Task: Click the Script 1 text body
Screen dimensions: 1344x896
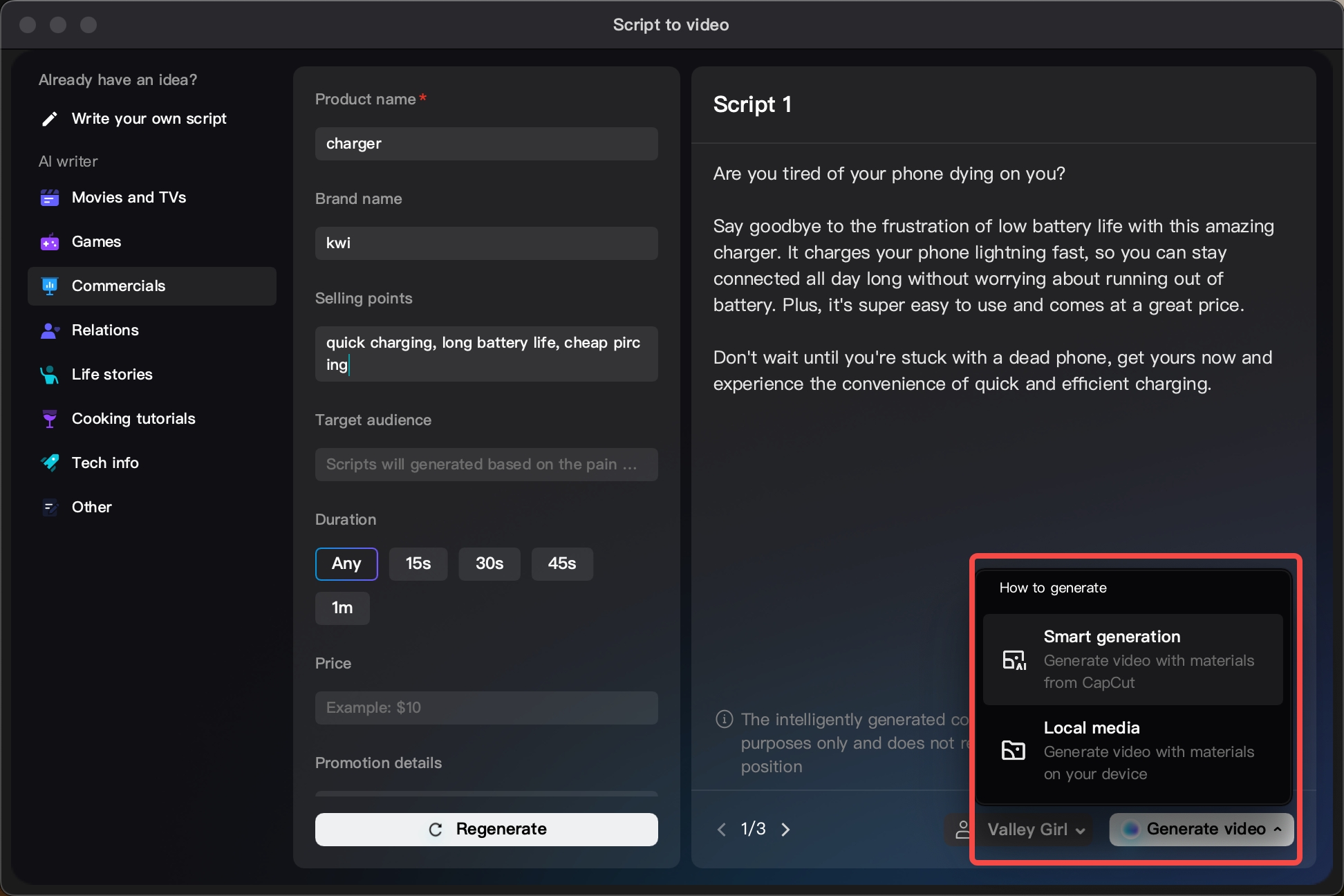Action: pos(993,279)
